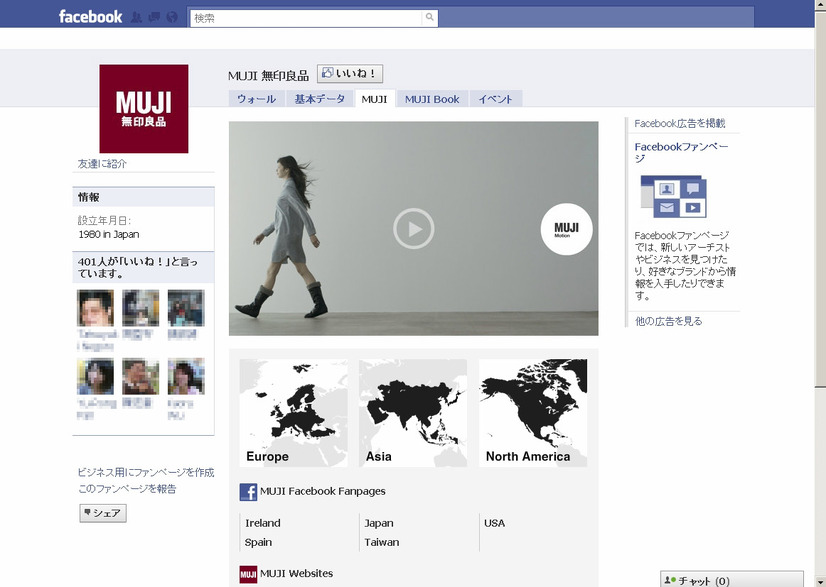This screenshot has height=587, width=826.
Task: Click the Facebook icon beside MUJI Facebook Fanpages
Action: (248, 492)
